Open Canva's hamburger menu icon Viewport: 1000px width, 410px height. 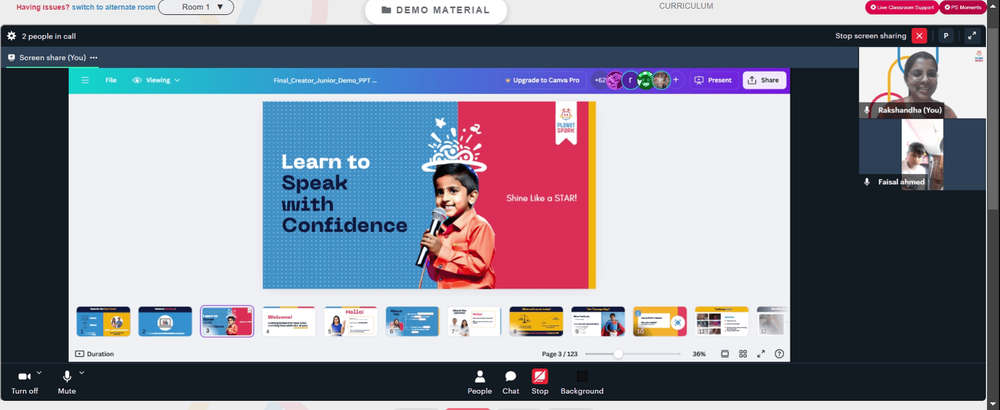coord(85,80)
